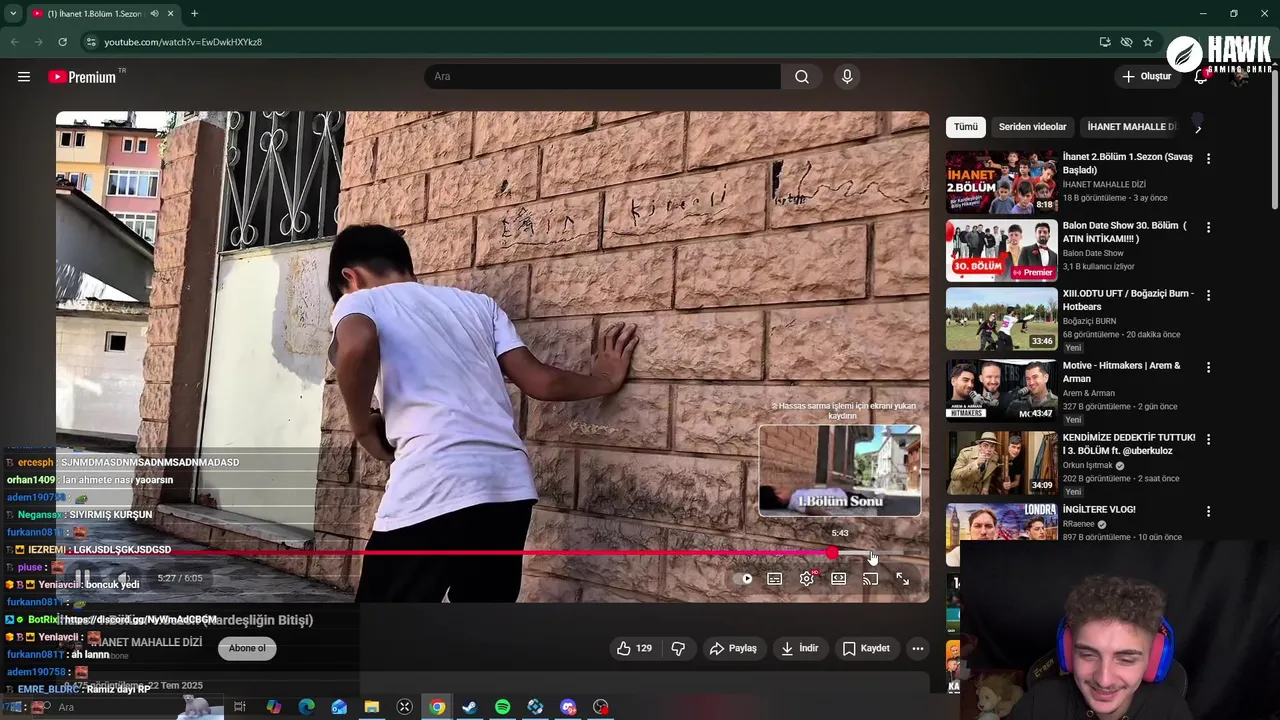The image size is (1280, 720).
Task: Toggle subtitles in the player
Action: coord(775,579)
